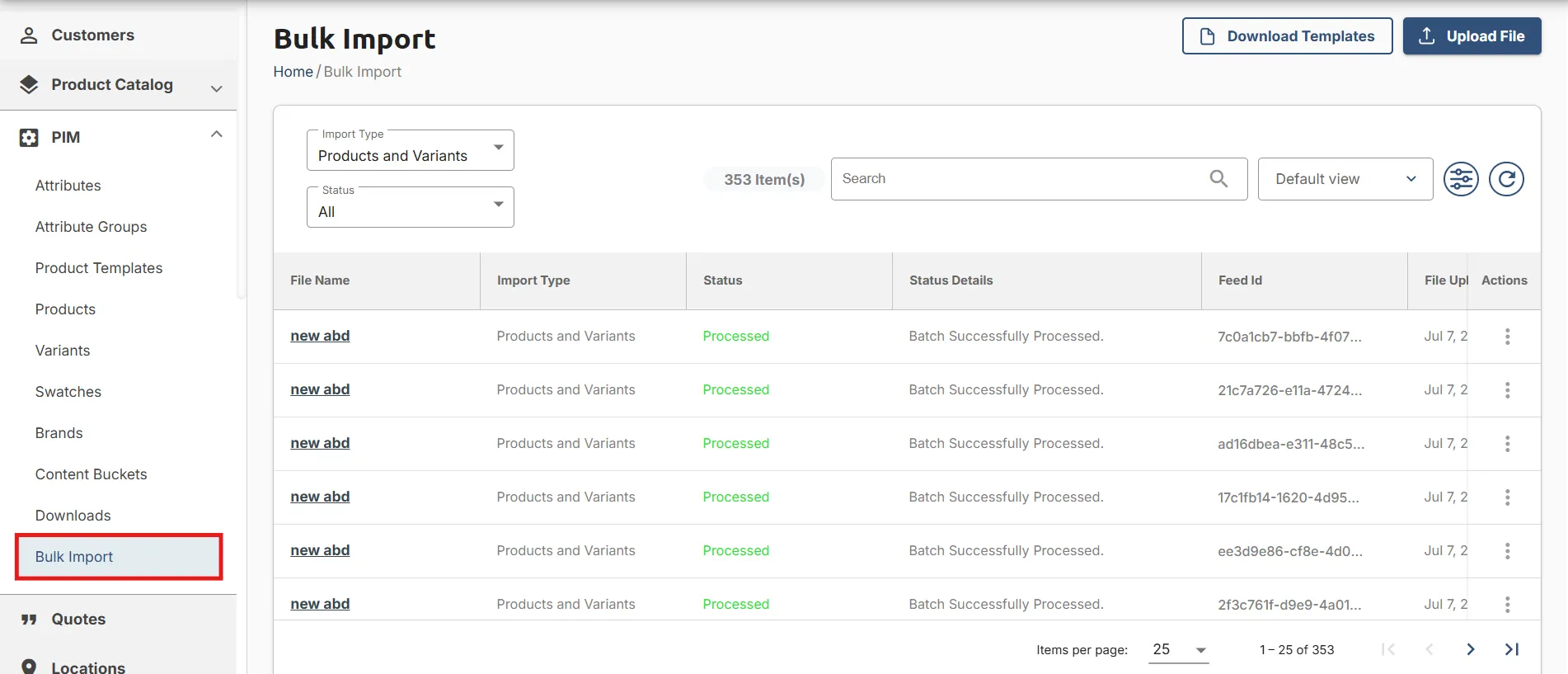Go to next page arrow
This screenshot has width=1568, height=674.
[x=1471, y=649]
